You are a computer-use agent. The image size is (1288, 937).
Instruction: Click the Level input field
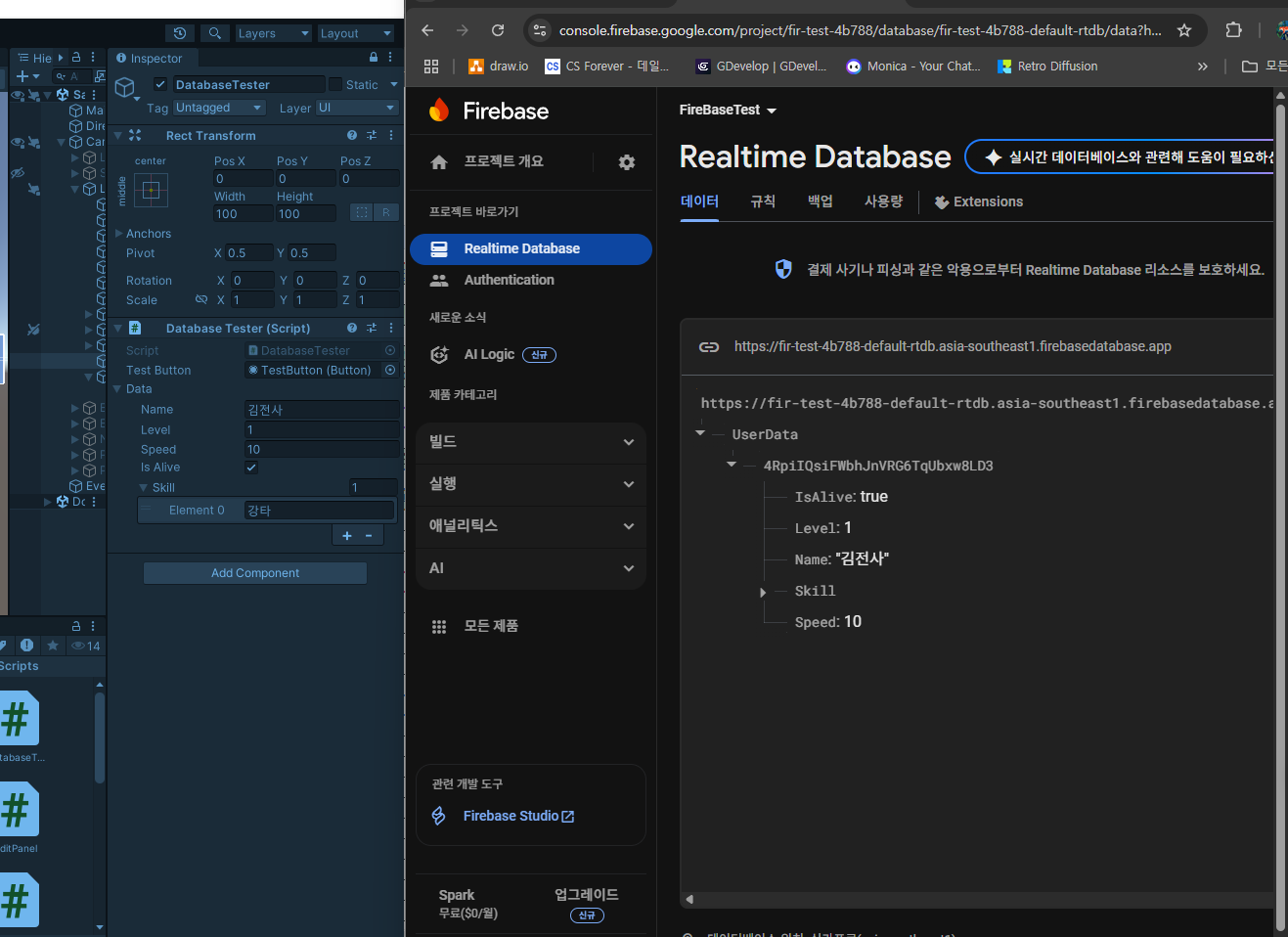(x=321, y=429)
